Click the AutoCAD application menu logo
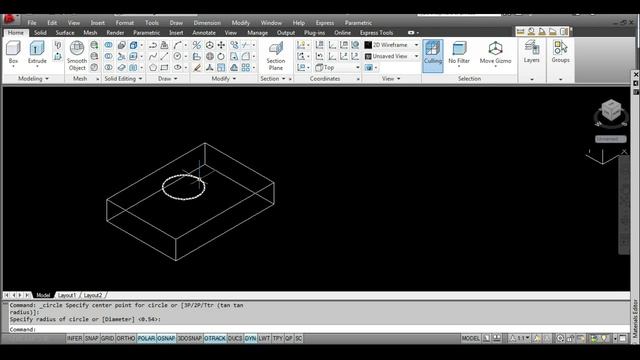 pos(9,19)
